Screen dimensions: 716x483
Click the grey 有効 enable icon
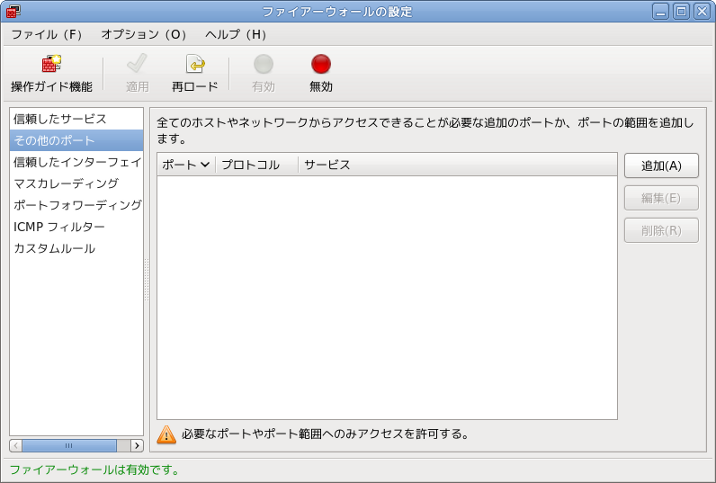click(263, 64)
